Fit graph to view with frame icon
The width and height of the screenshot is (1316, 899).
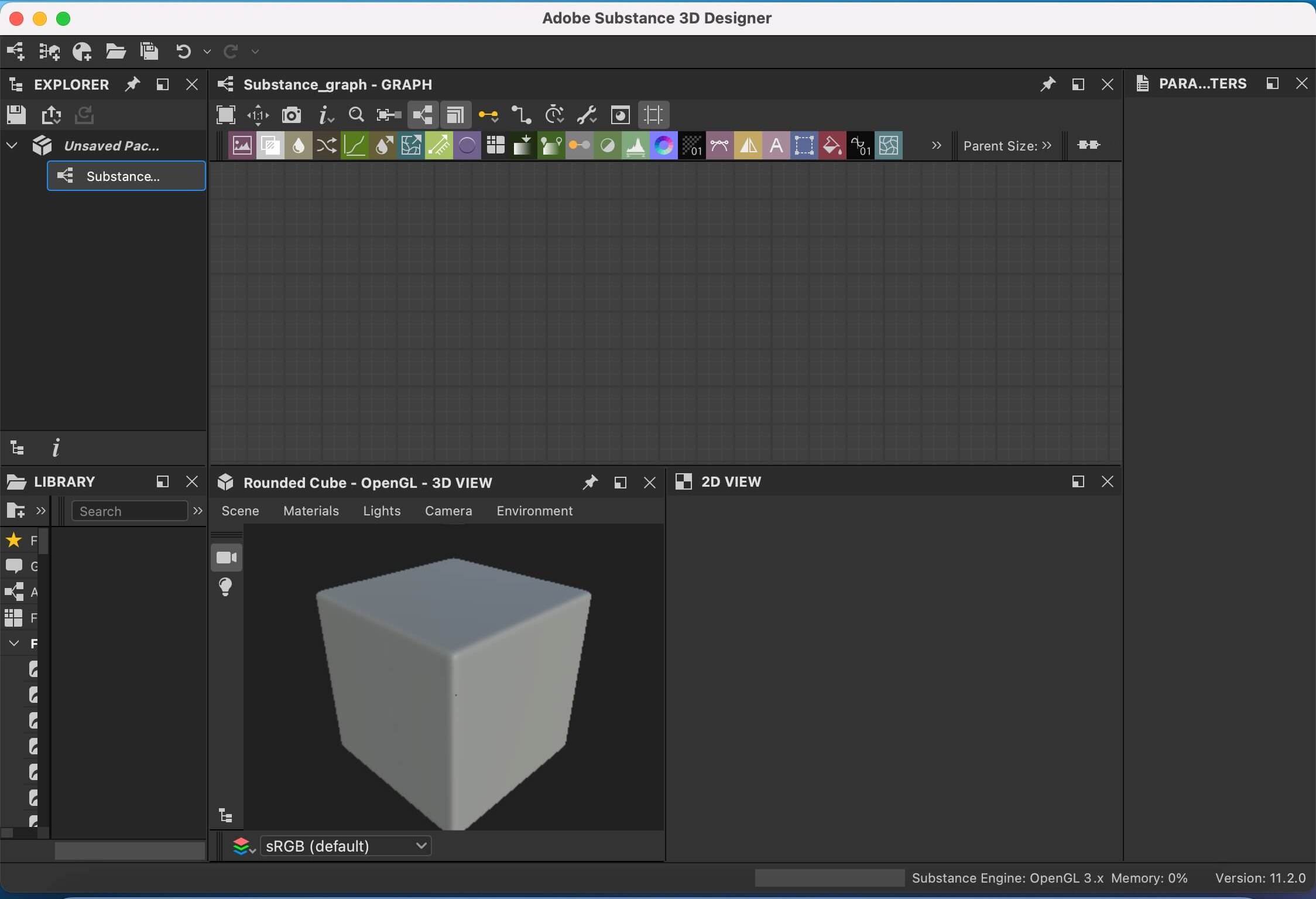pos(226,115)
